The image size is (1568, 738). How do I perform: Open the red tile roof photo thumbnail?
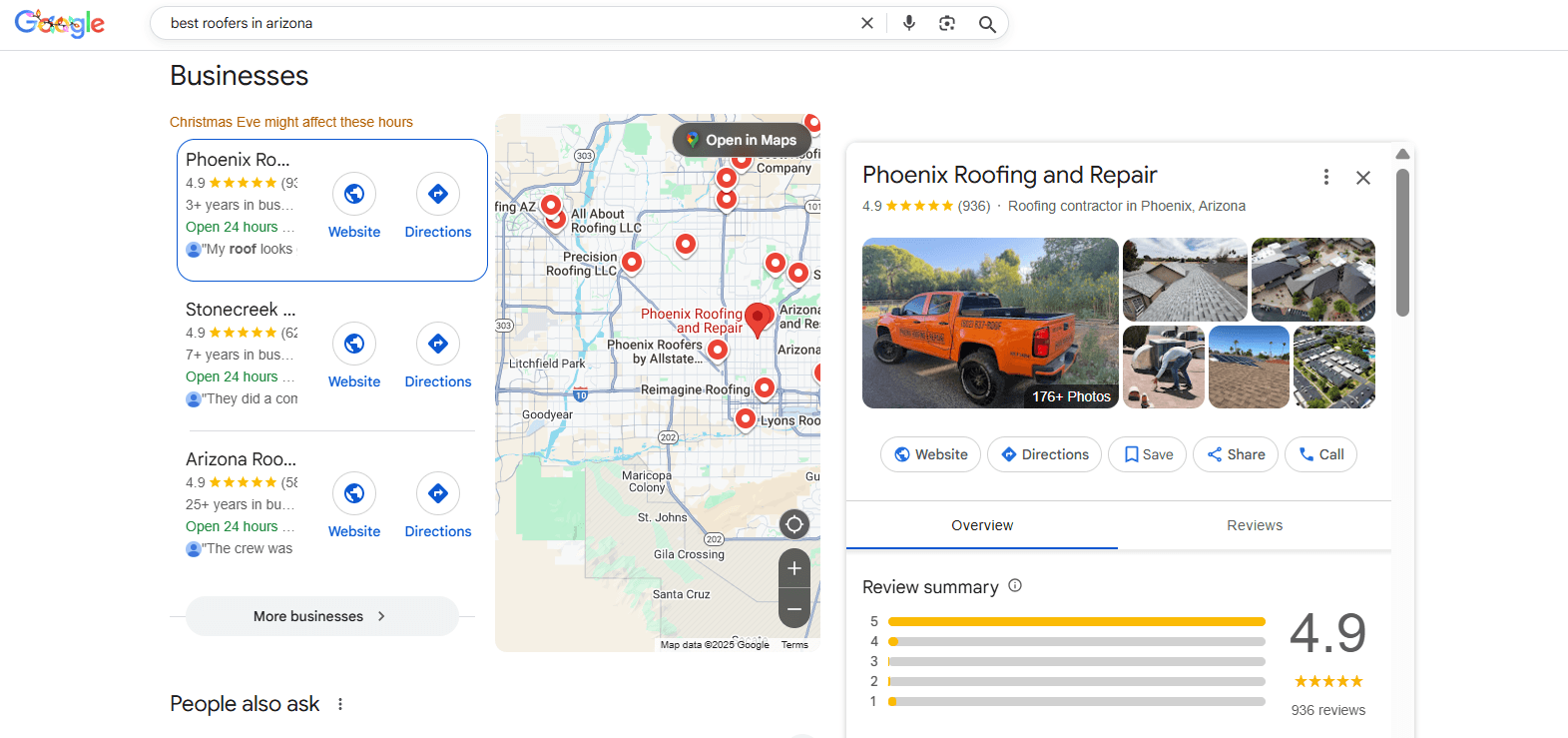point(1249,367)
